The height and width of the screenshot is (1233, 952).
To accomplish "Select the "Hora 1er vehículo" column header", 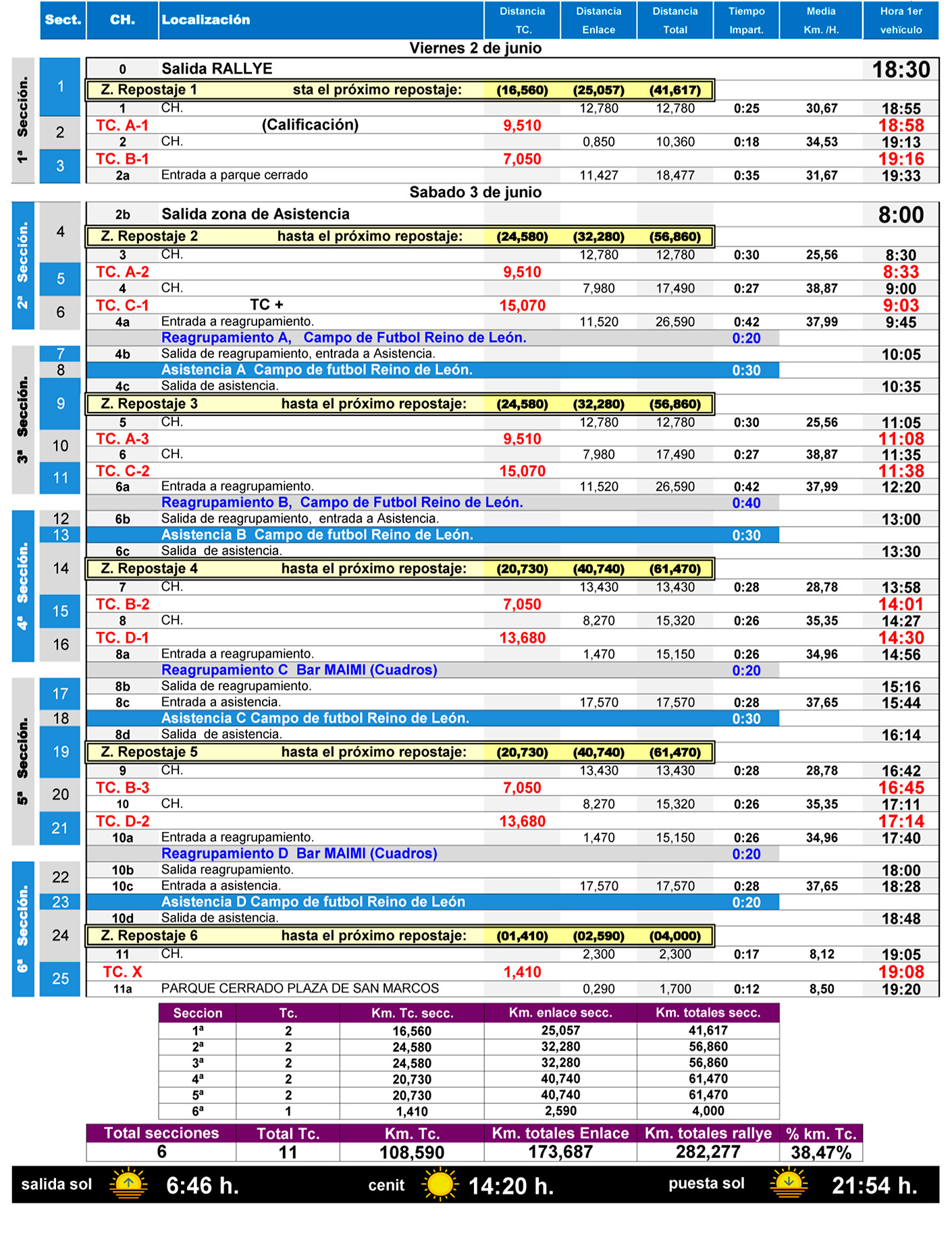I will [900, 20].
